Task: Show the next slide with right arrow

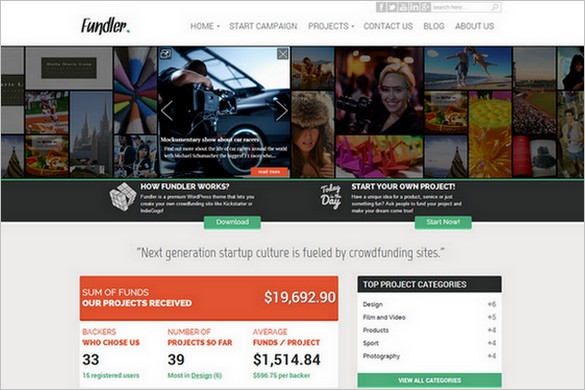Action: 282,110
